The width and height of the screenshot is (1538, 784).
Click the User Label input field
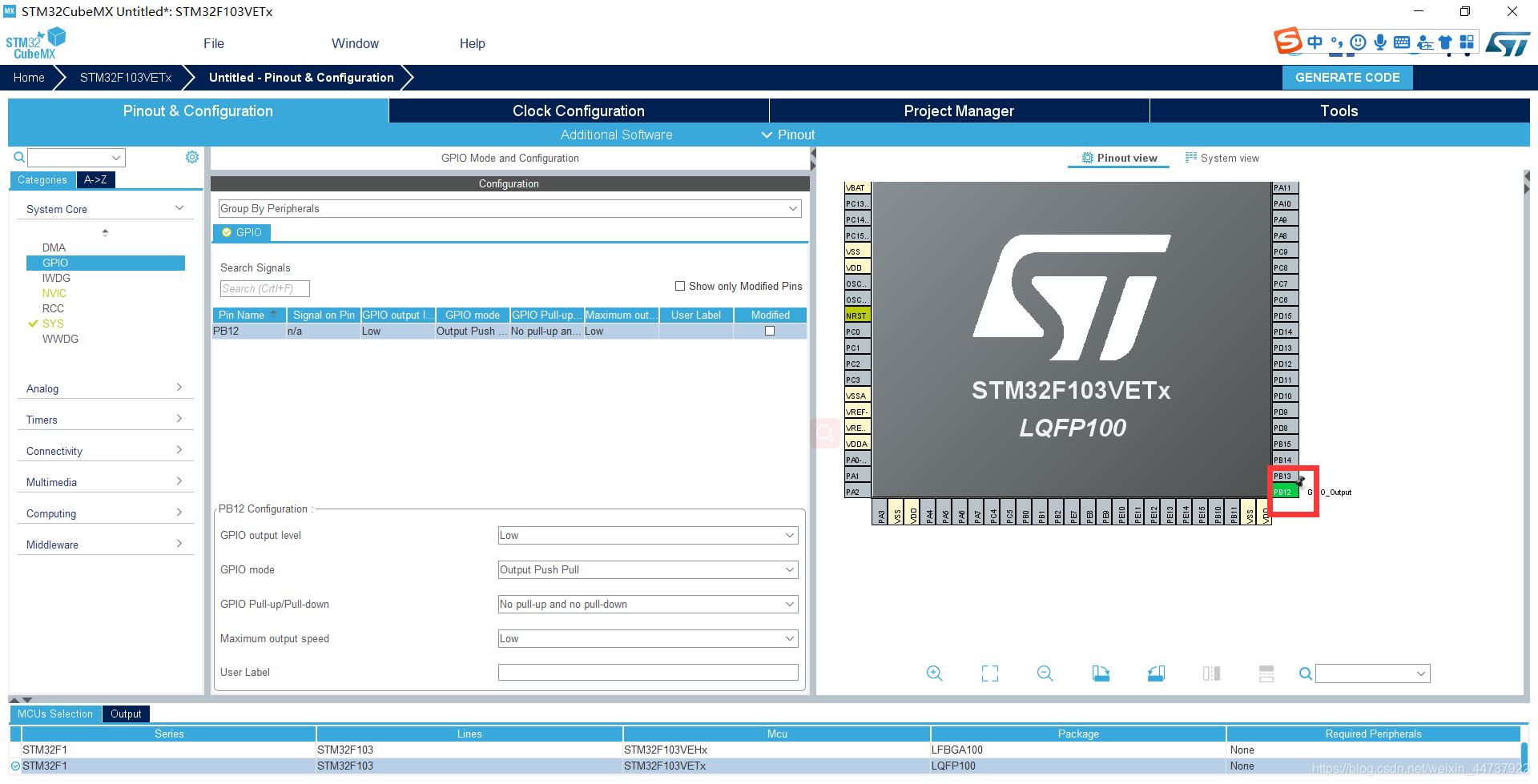648,672
